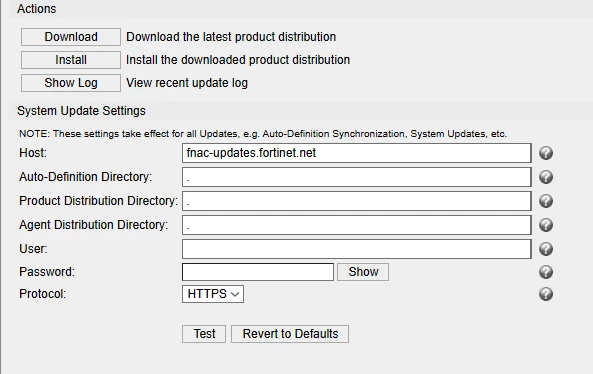Screen dimensions: 593x374
Task: Click the 'Actions' section heading
Action: [x=37, y=9]
